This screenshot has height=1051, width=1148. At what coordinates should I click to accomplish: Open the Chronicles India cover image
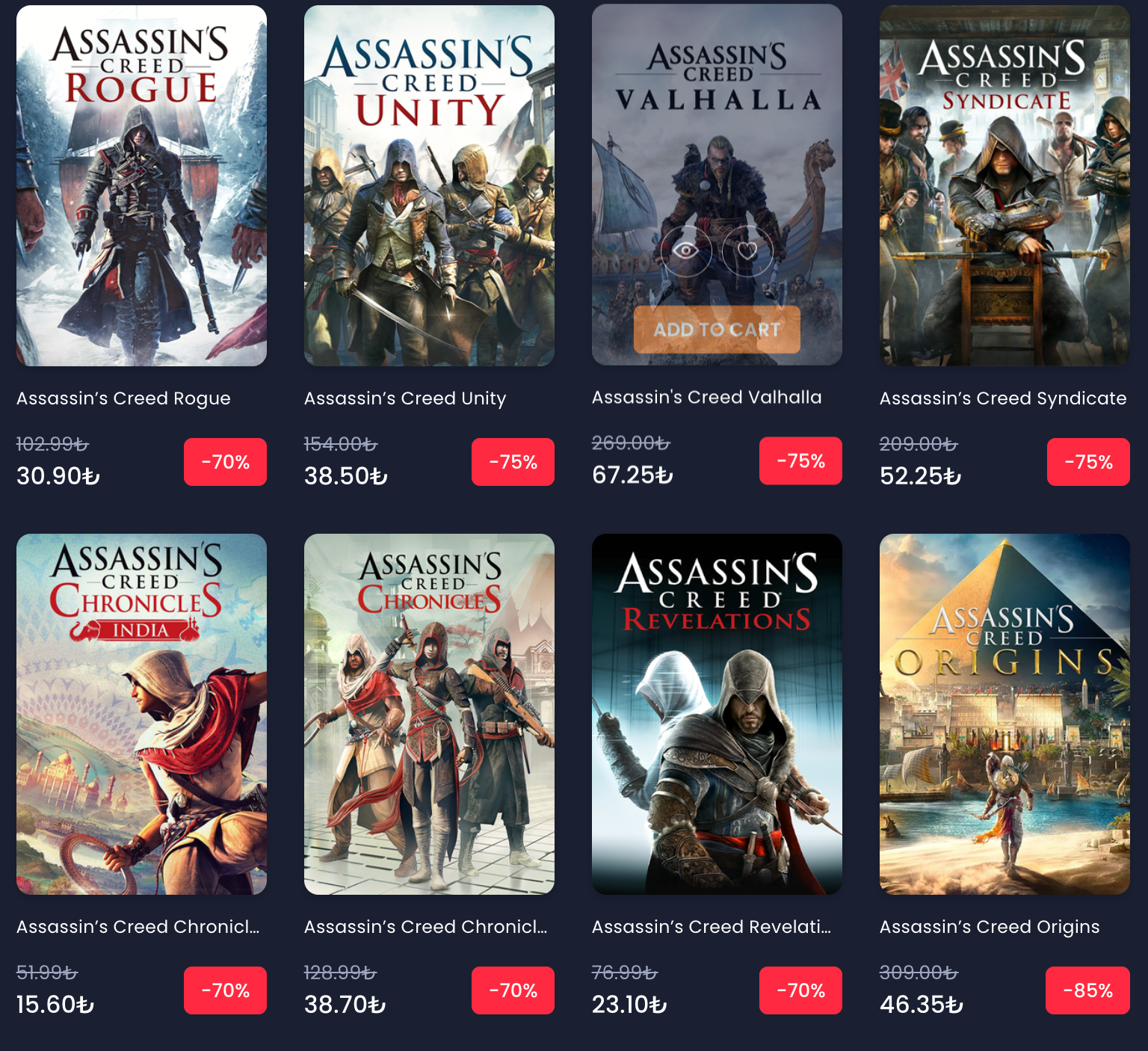click(141, 714)
